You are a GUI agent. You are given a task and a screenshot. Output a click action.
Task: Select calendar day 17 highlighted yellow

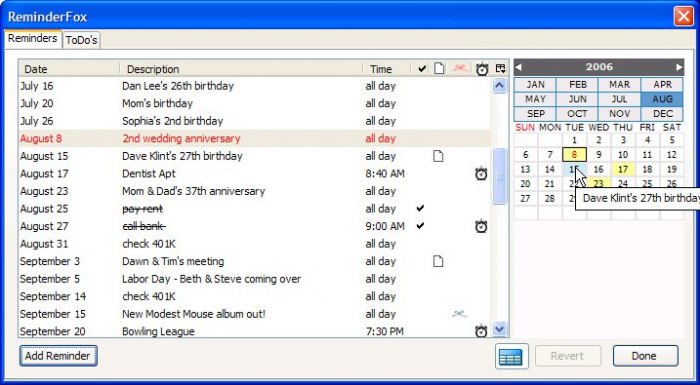click(623, 169)
